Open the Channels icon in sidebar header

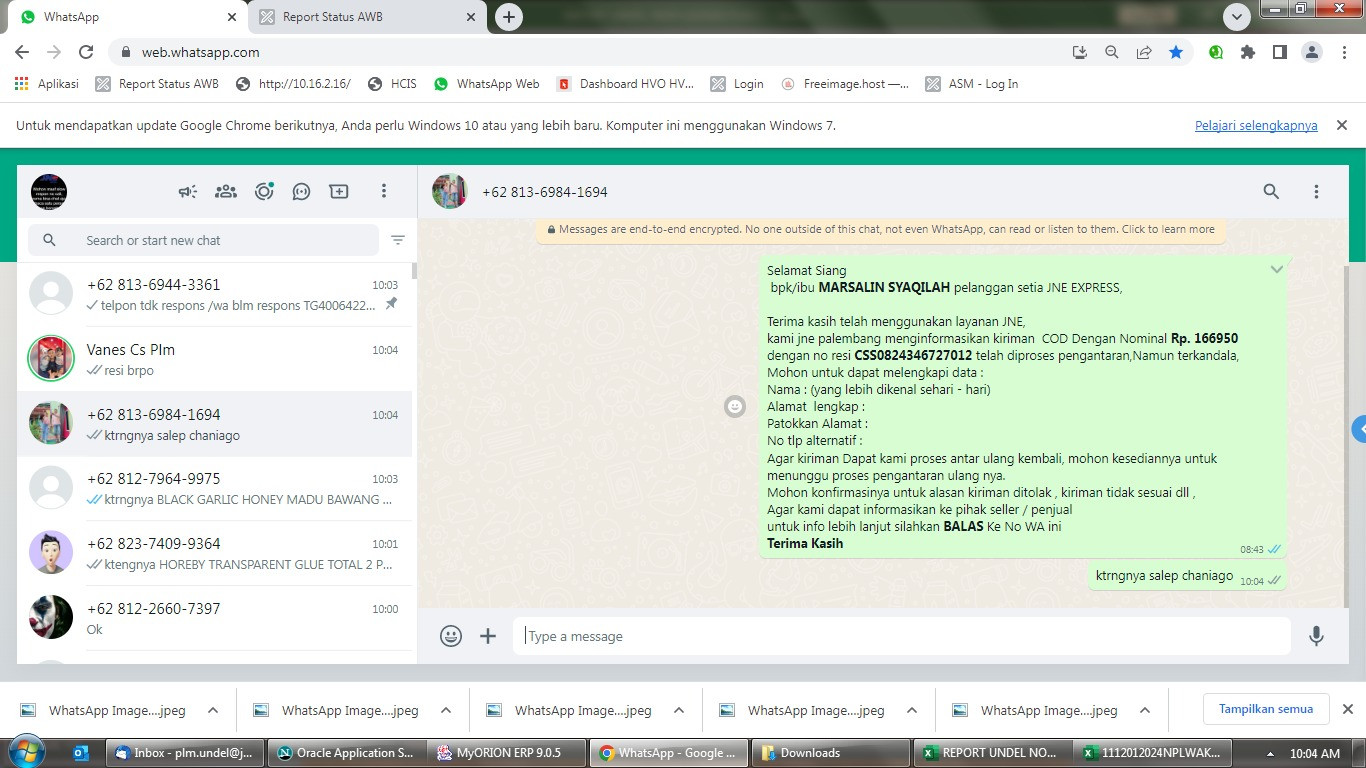coord(301,191)
